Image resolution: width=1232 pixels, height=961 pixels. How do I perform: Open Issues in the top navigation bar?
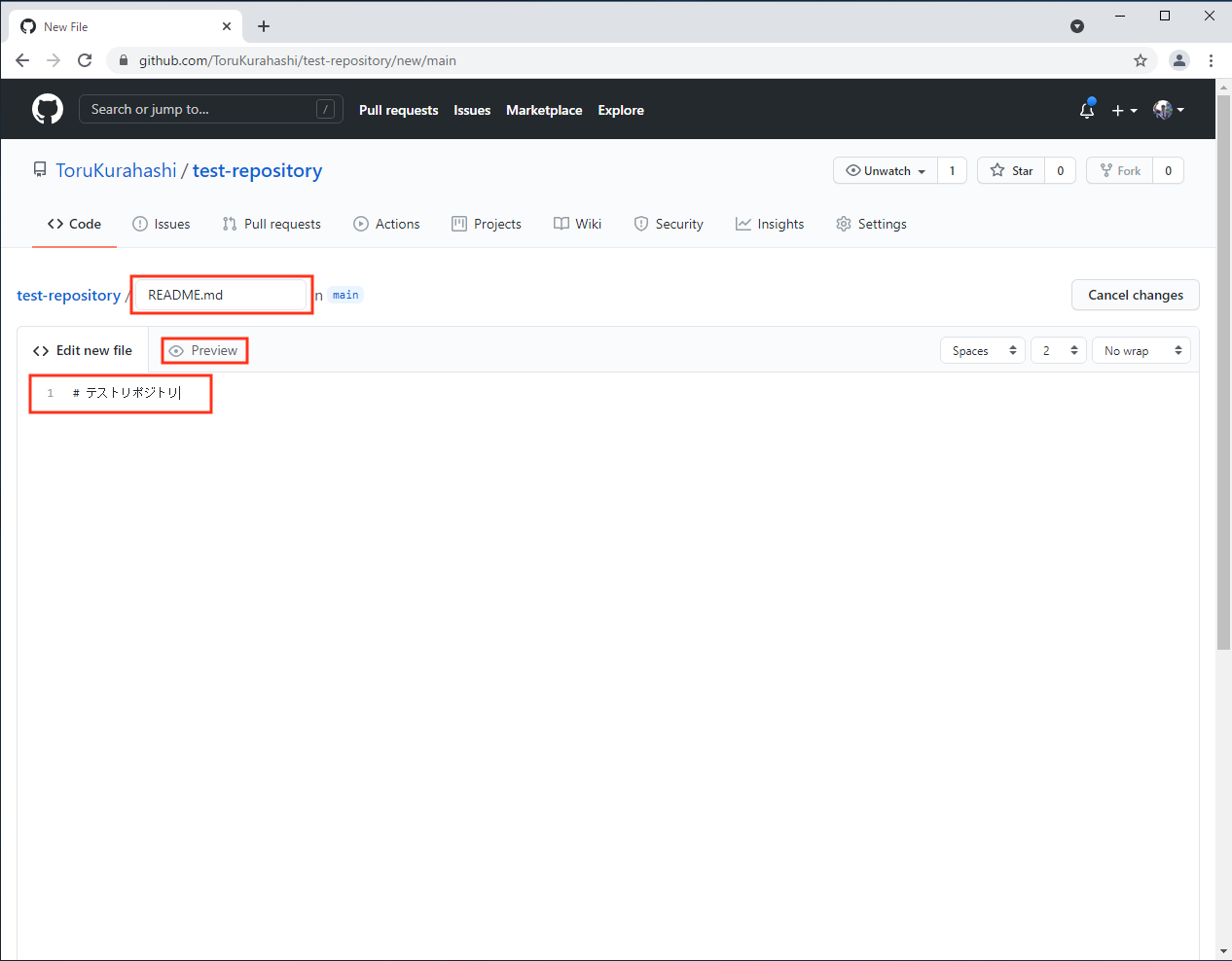472,110
